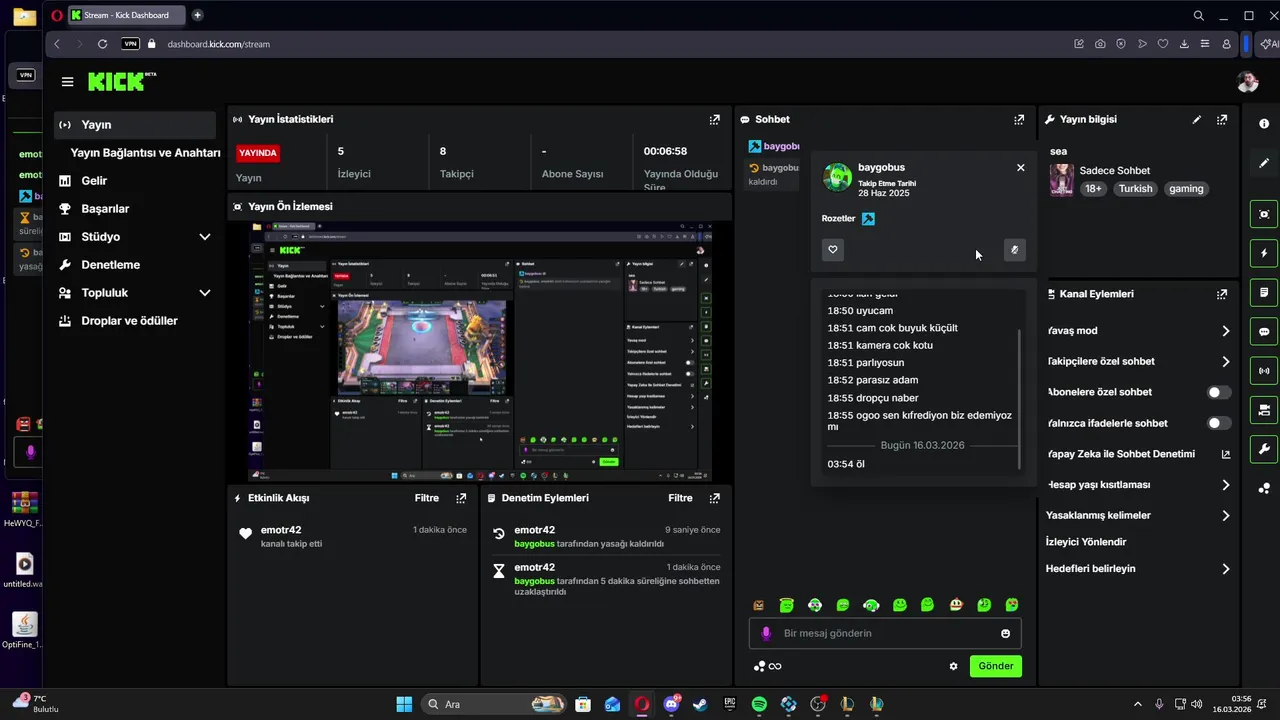The height and width of the screenshot is (720, 1280).
Task: Open a new browser tab with plus
Action: [x=197, y=15]
